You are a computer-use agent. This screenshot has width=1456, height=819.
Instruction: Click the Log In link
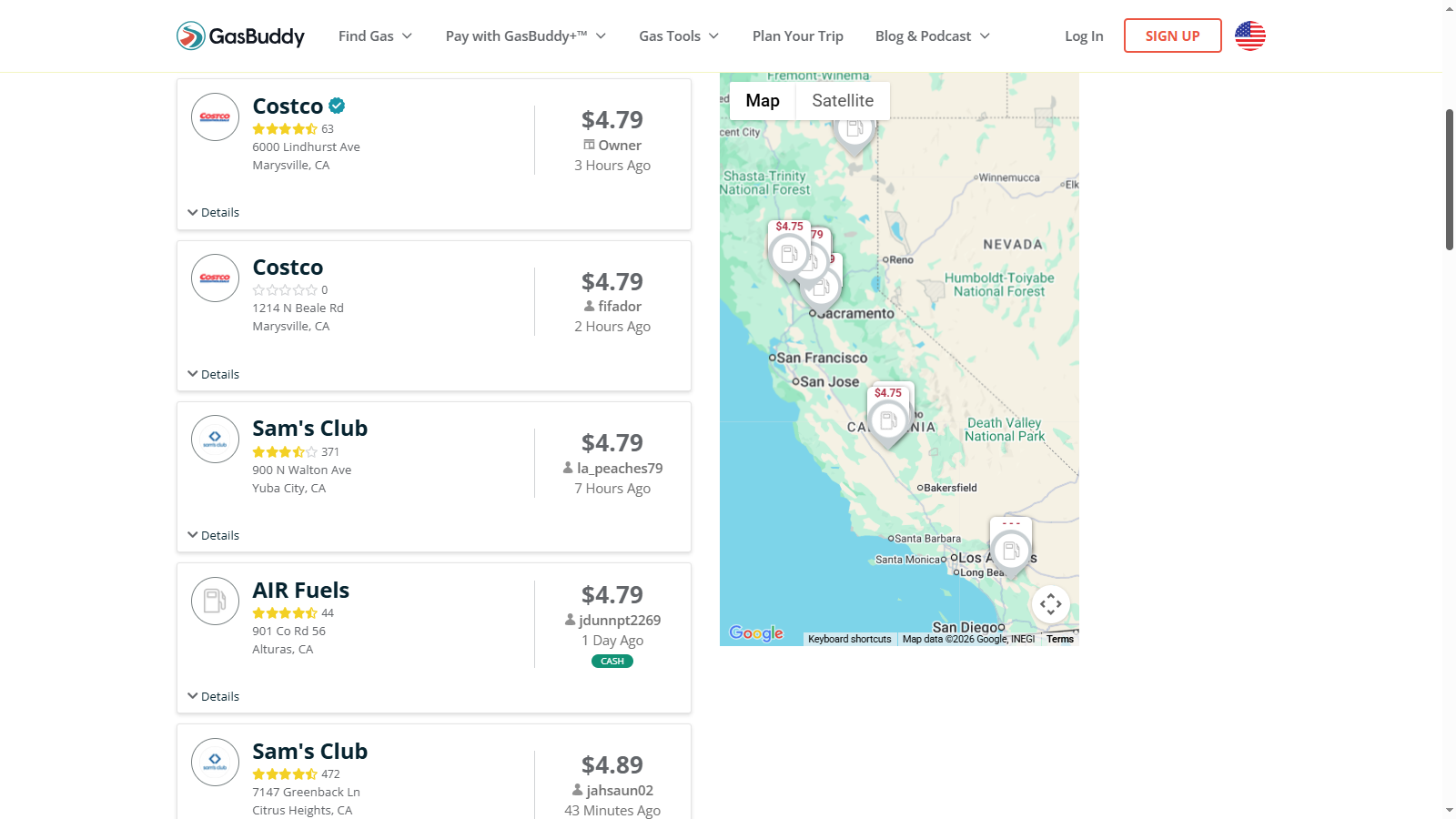pos(1084,36)
